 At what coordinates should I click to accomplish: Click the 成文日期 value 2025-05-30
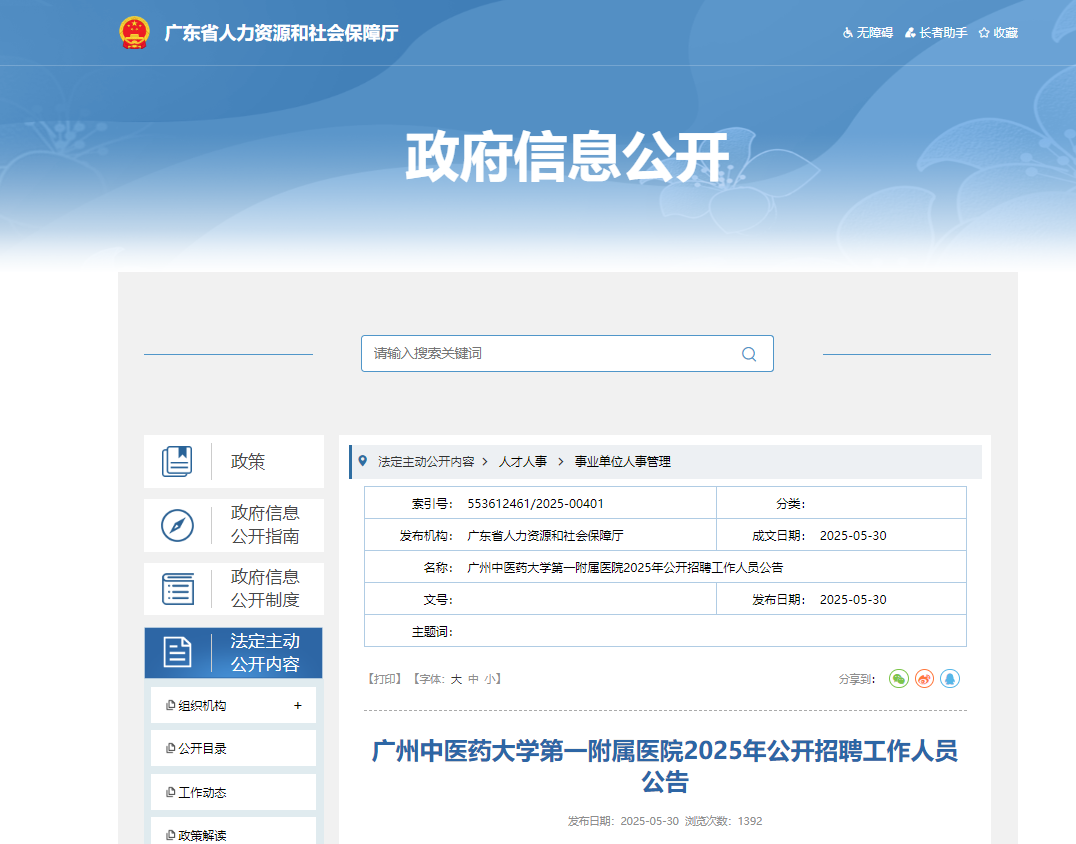(x=853, y=535)
